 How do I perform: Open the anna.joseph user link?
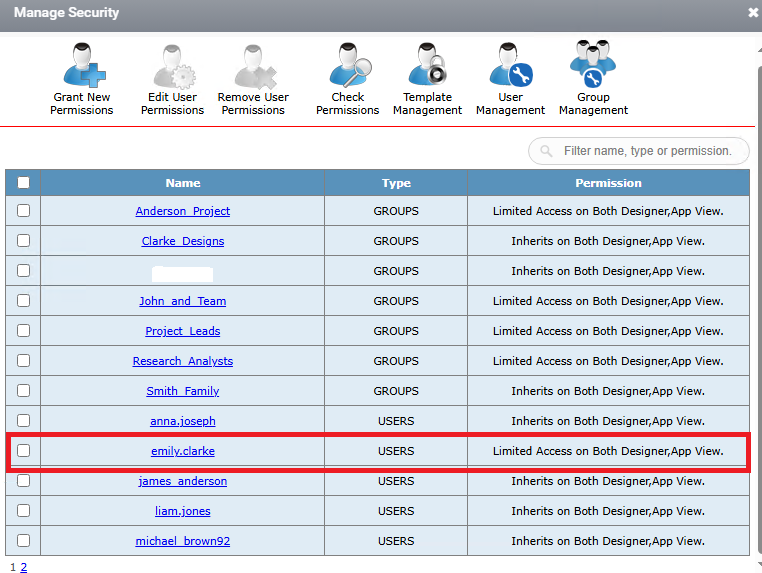pyautogui.click(x=183, y=421)
